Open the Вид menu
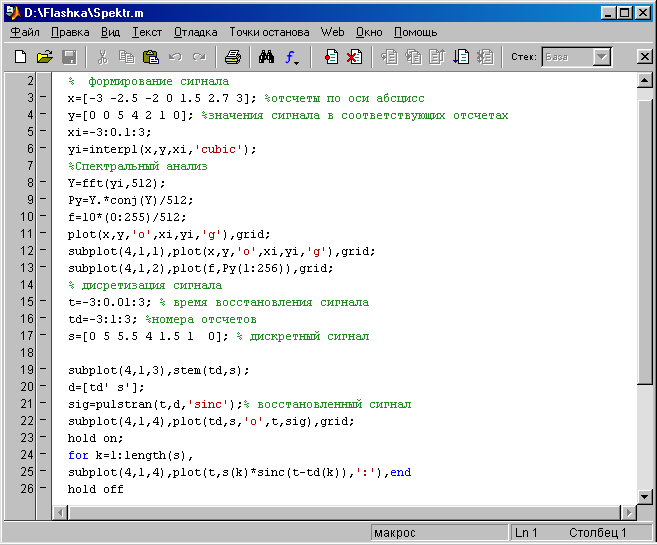 coord(110,32)
